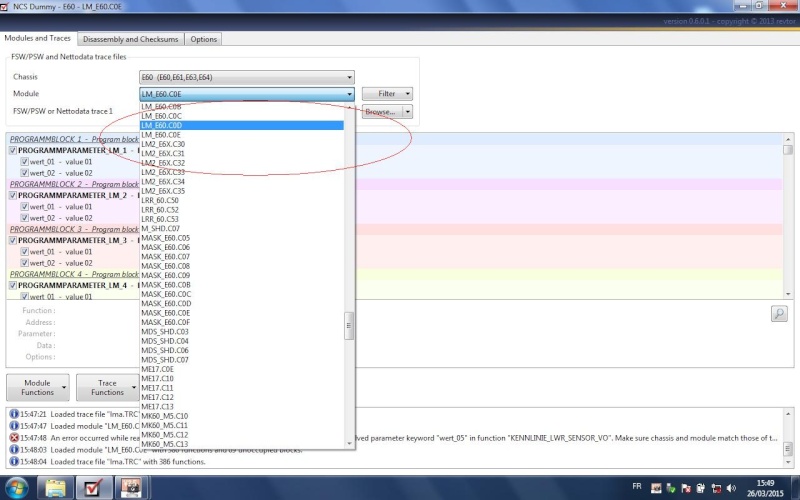Click the NCS Dummy checkmark taskbar icon
This screenshot has width=800, height=500.
tap(93, 488)
